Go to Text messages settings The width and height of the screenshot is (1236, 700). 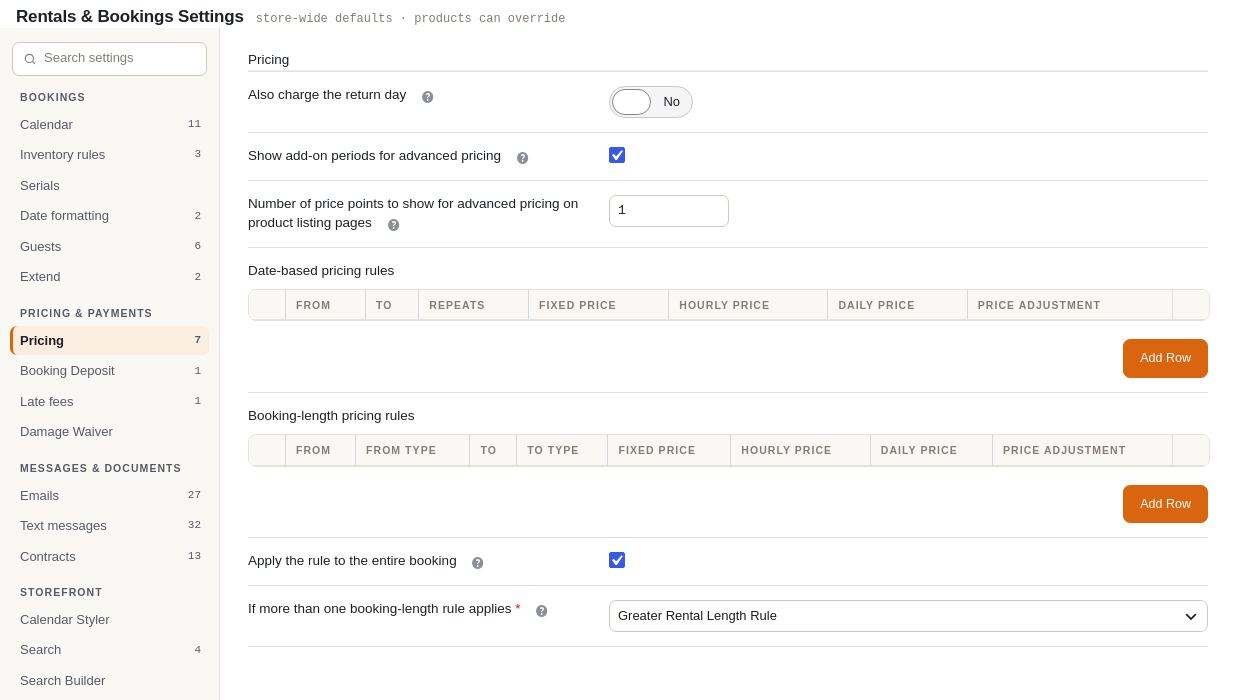[110, 526]
